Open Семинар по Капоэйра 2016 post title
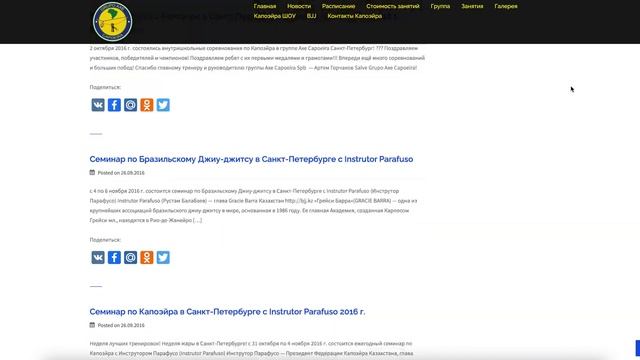The image size is (640, 360). 227,312
